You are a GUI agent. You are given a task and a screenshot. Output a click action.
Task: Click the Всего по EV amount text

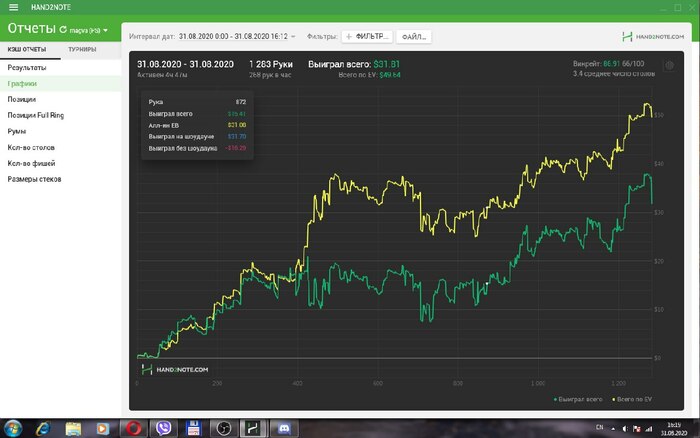point(390,75)
